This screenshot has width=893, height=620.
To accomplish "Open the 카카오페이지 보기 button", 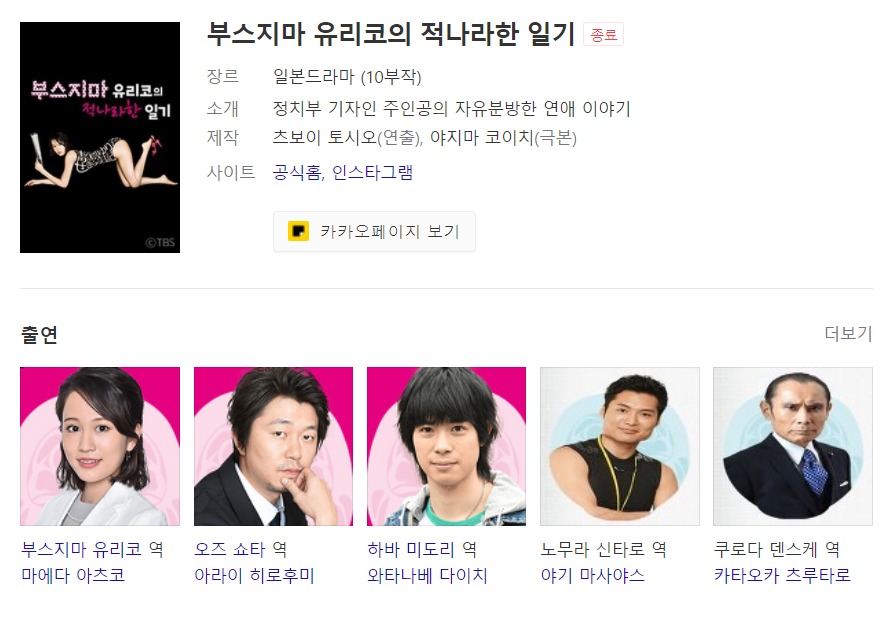I will 374,231.
